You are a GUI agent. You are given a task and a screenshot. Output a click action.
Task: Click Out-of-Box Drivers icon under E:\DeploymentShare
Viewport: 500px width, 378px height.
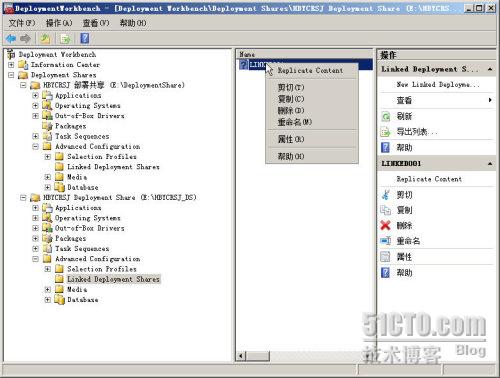47,116
